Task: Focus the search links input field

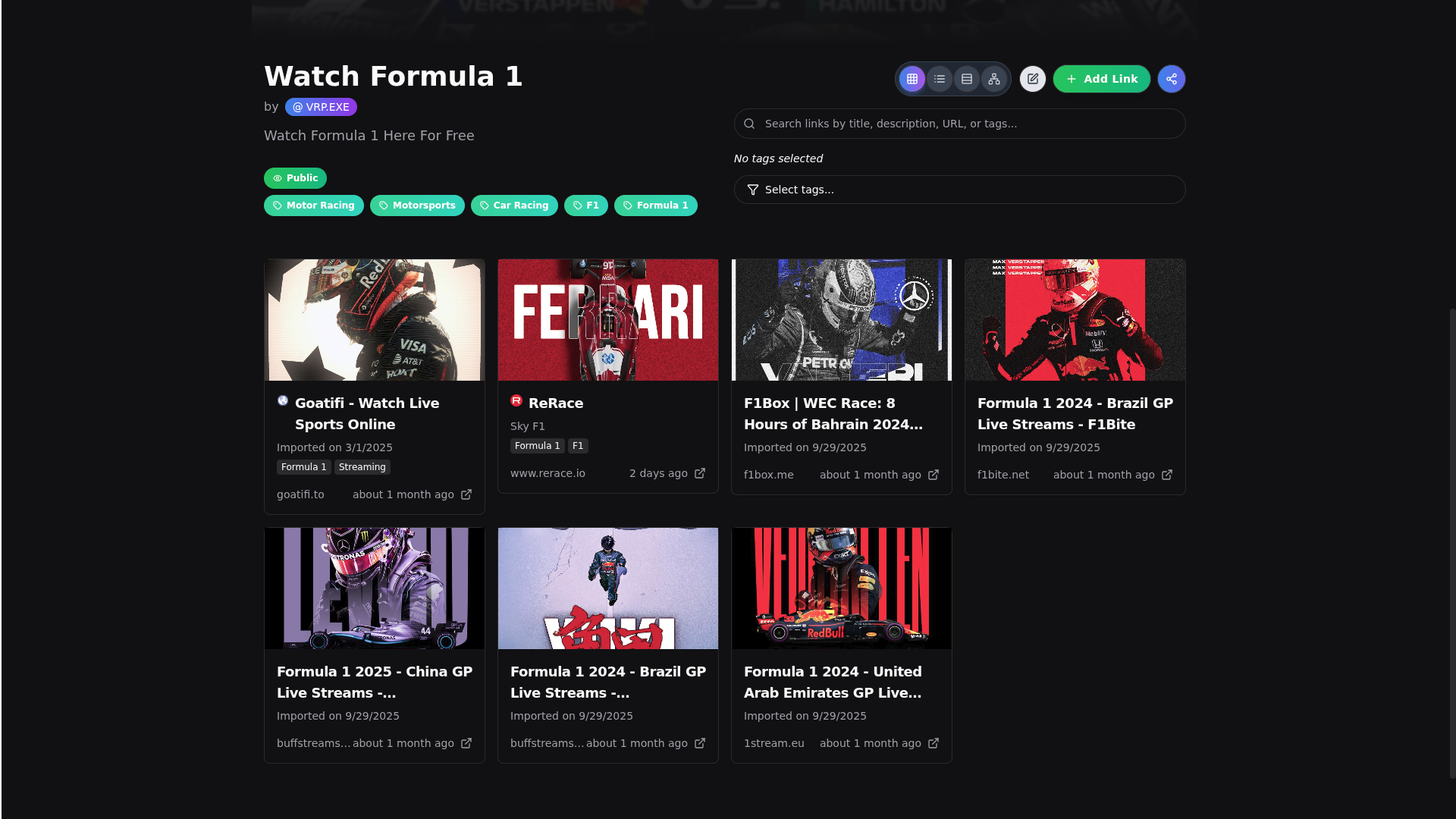Action: click(960, 124)
